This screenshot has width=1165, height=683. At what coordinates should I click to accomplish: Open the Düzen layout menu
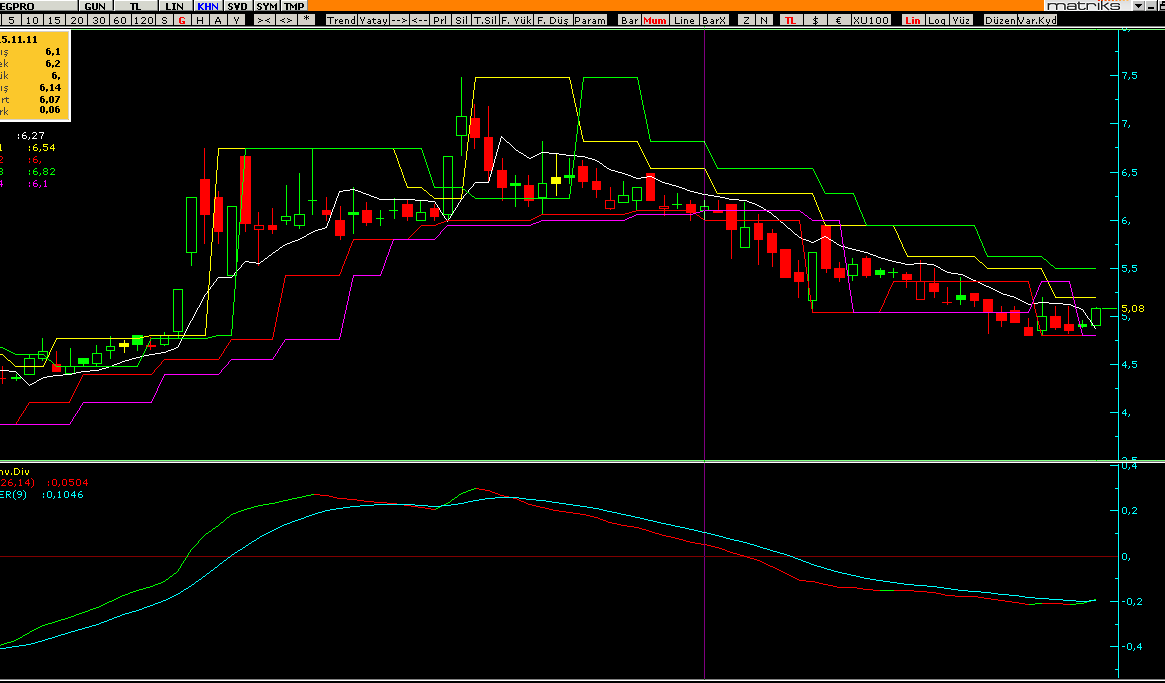point(999,20)
